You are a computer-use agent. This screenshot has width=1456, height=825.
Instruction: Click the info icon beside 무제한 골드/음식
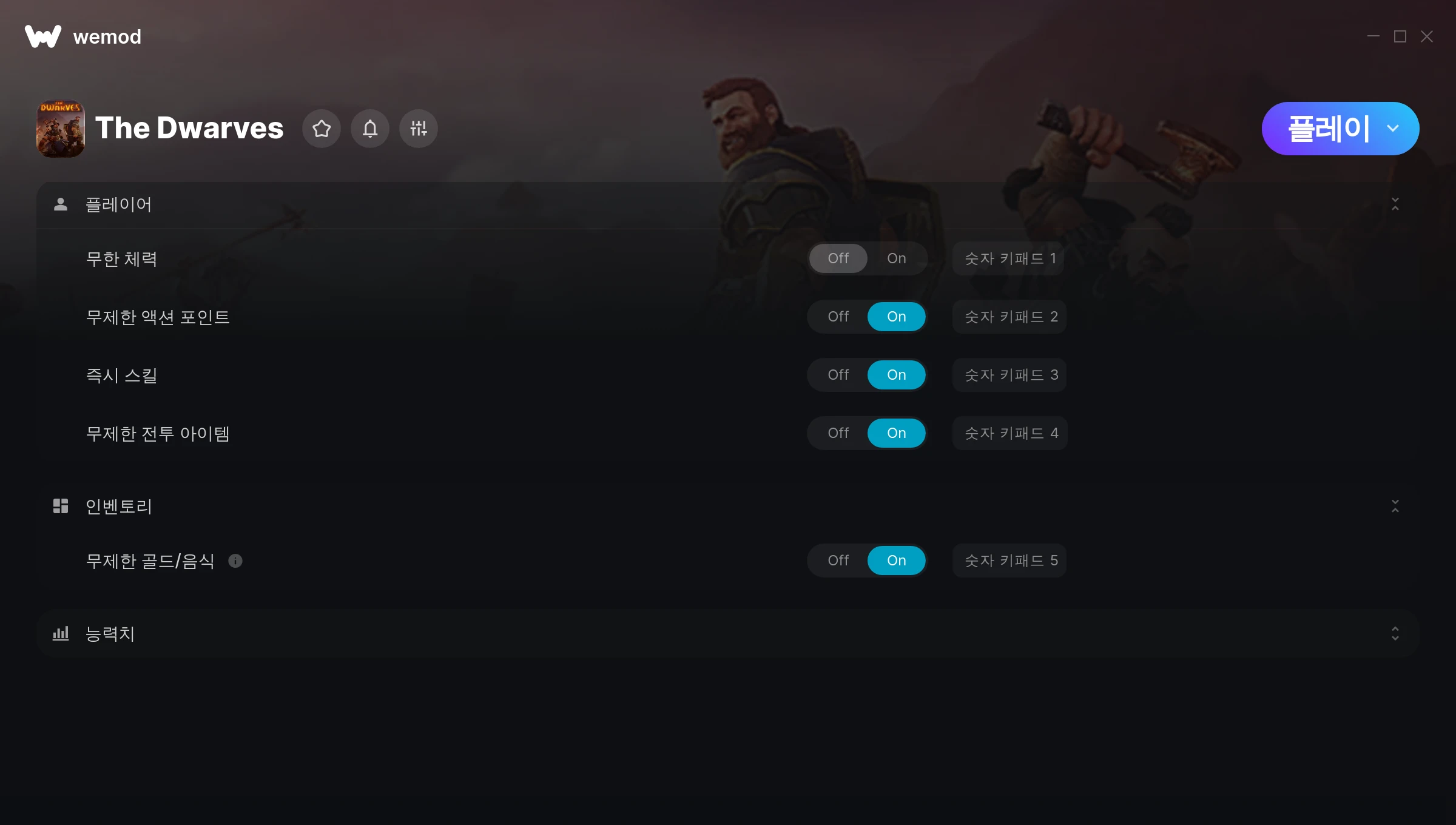coord(235,561)
